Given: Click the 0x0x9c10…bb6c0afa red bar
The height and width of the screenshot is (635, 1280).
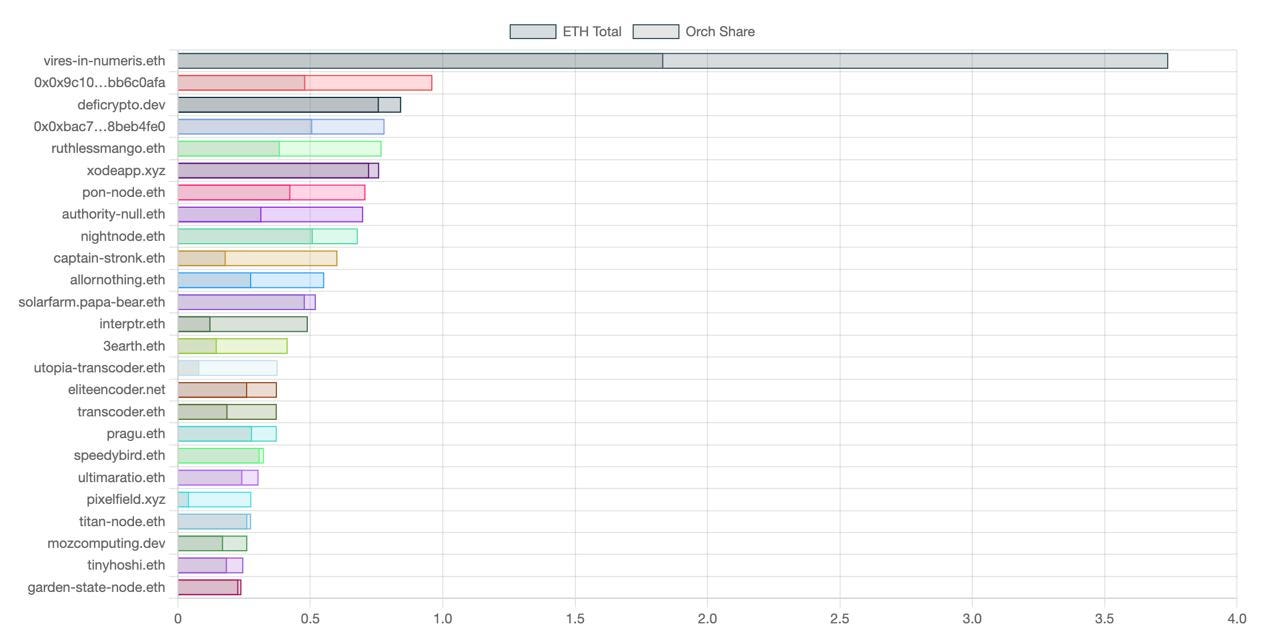Looking at the screenshot, I should 305,83.
